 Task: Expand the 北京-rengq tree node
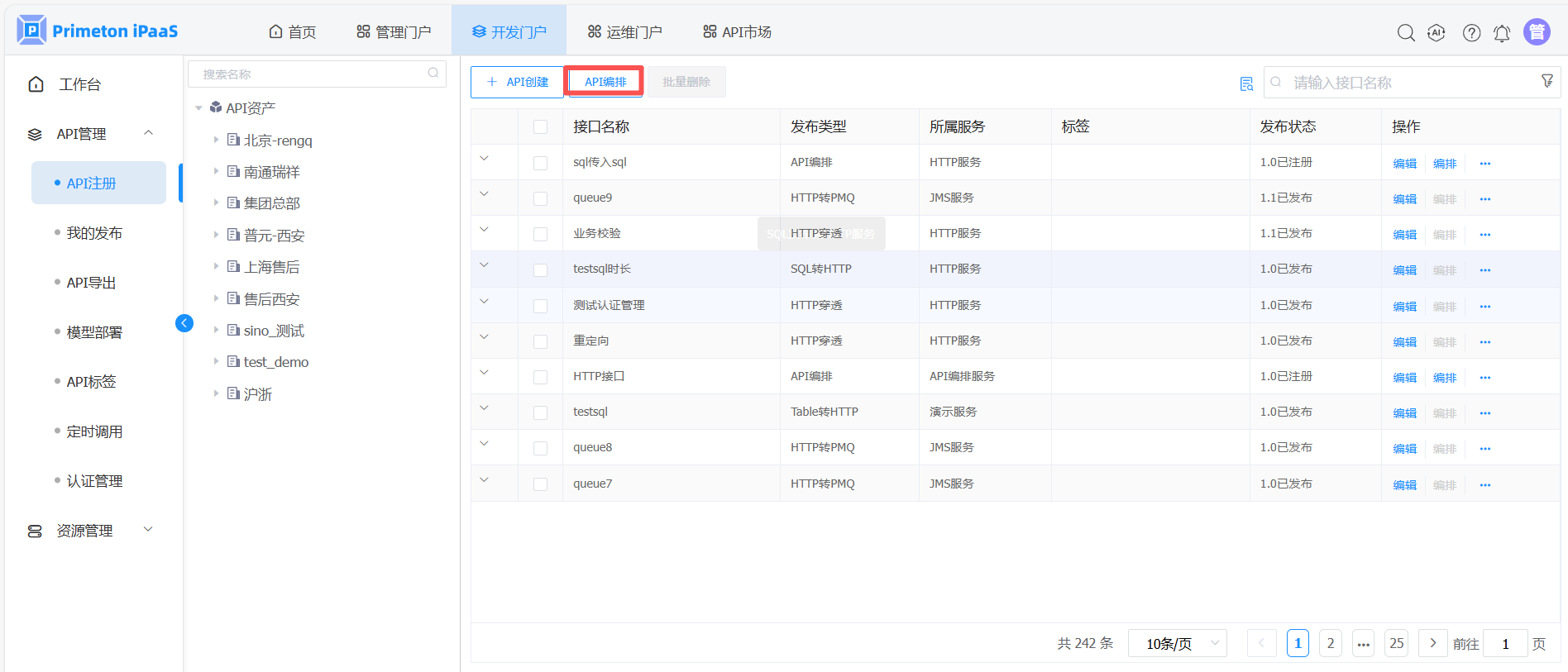click(x=216, y=140)
